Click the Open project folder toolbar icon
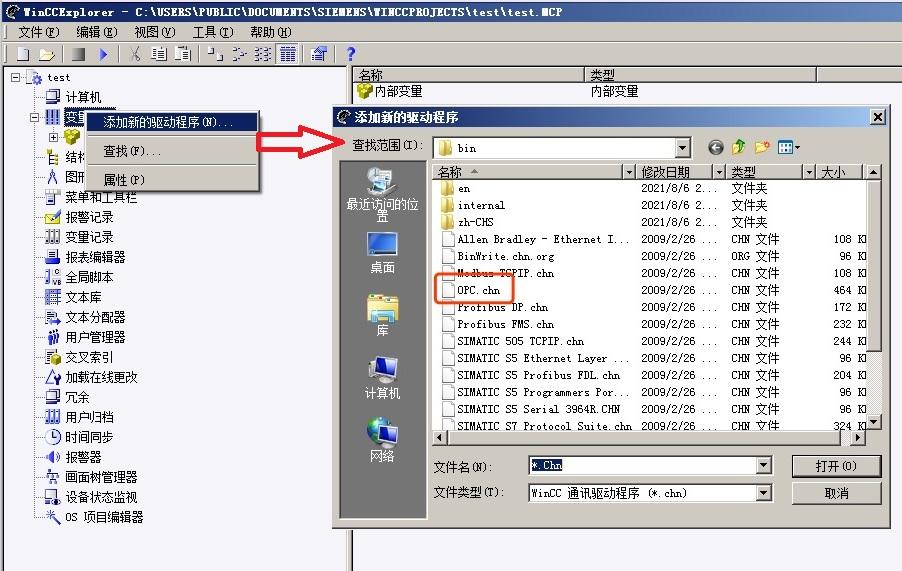Screen dimensions: 902x571 [x=46, y=54]
